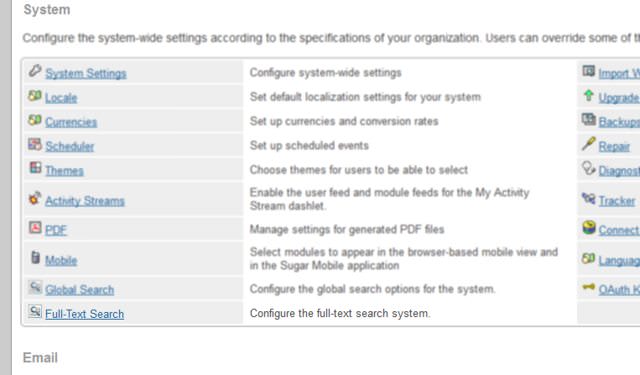This screenshot has width=640, height=375.
Task: Click 'Choose themes for users' description text
Action: [x=359, y=170]
